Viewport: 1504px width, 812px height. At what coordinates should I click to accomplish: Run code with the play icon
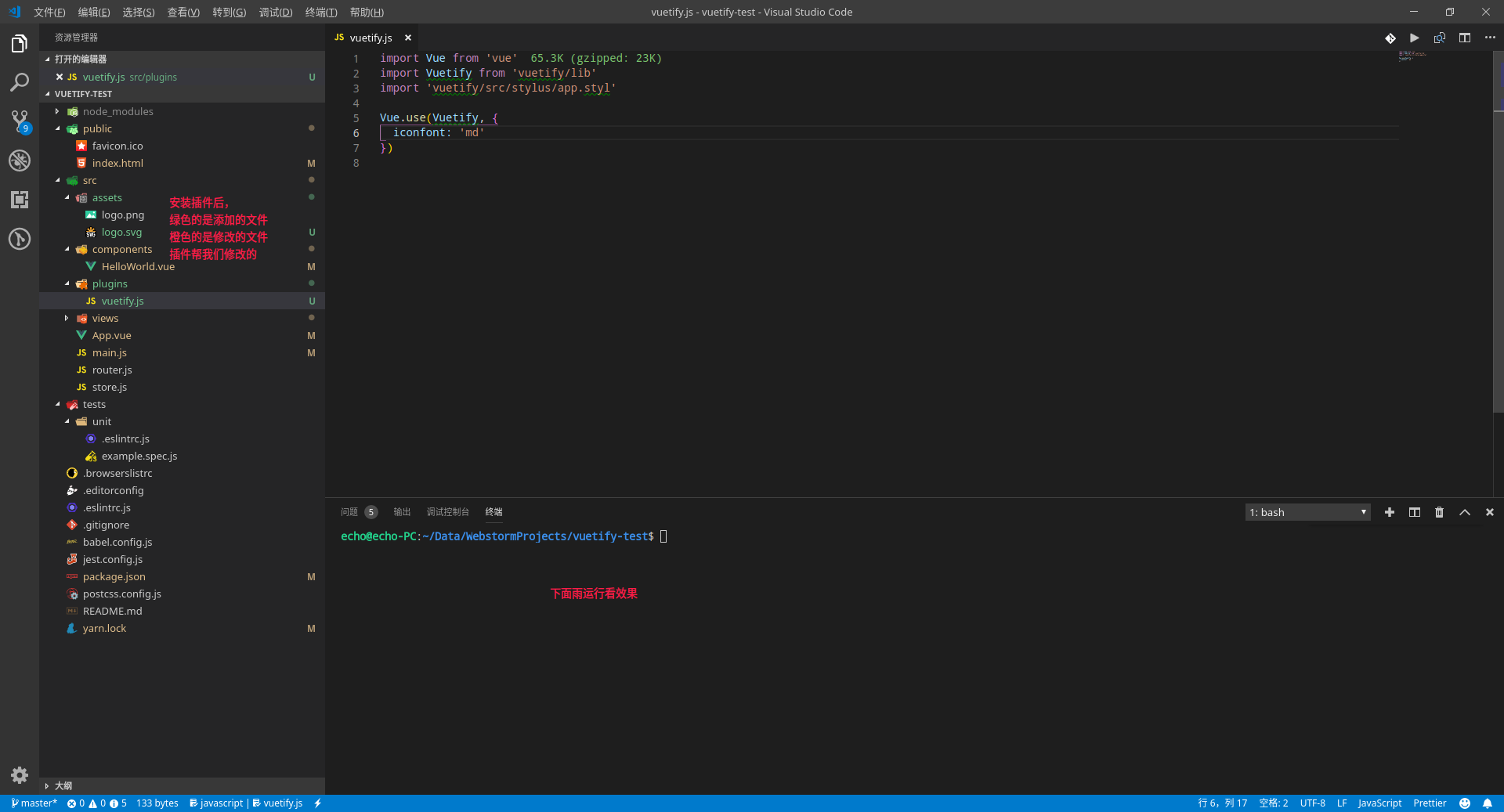click(x=1415, y=38)
